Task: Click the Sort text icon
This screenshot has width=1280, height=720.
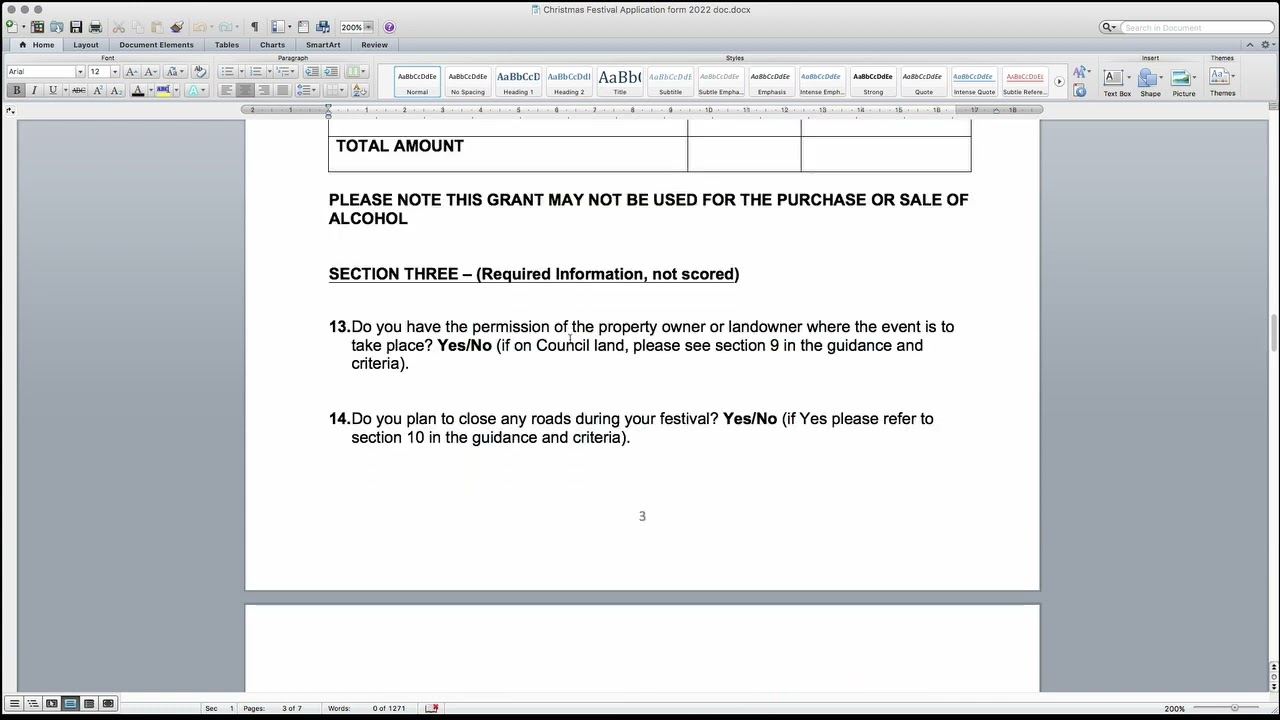Action: coord(360,90)
